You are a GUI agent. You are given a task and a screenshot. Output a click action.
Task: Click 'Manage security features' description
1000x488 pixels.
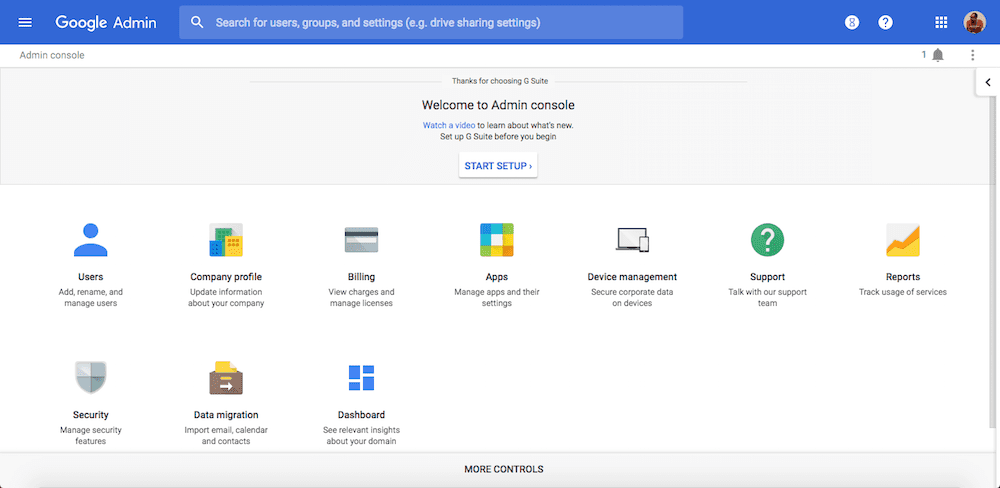click(91, 436)
